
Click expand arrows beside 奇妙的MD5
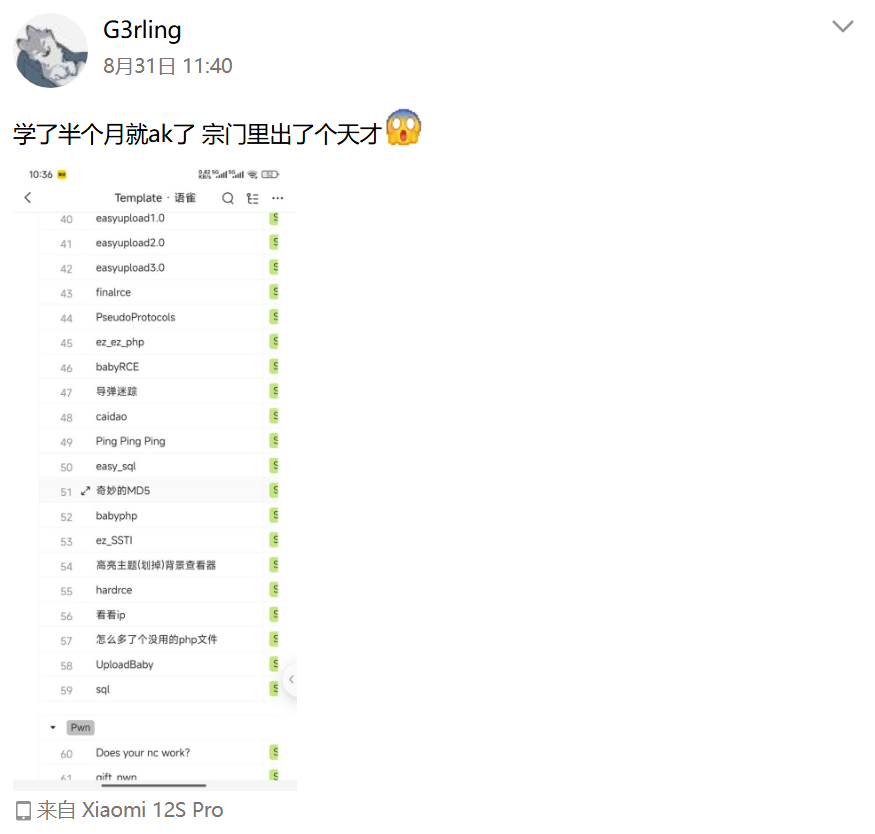tap(85, 491)
